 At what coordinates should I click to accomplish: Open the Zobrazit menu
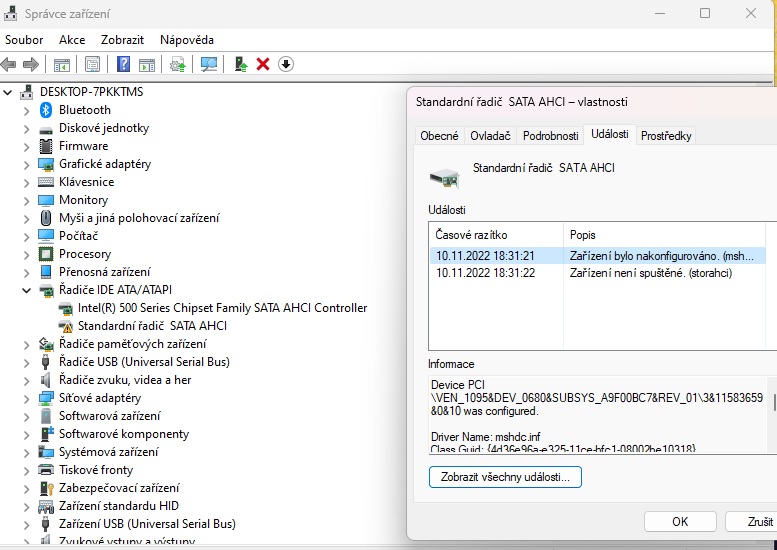(x=122, y=40)
